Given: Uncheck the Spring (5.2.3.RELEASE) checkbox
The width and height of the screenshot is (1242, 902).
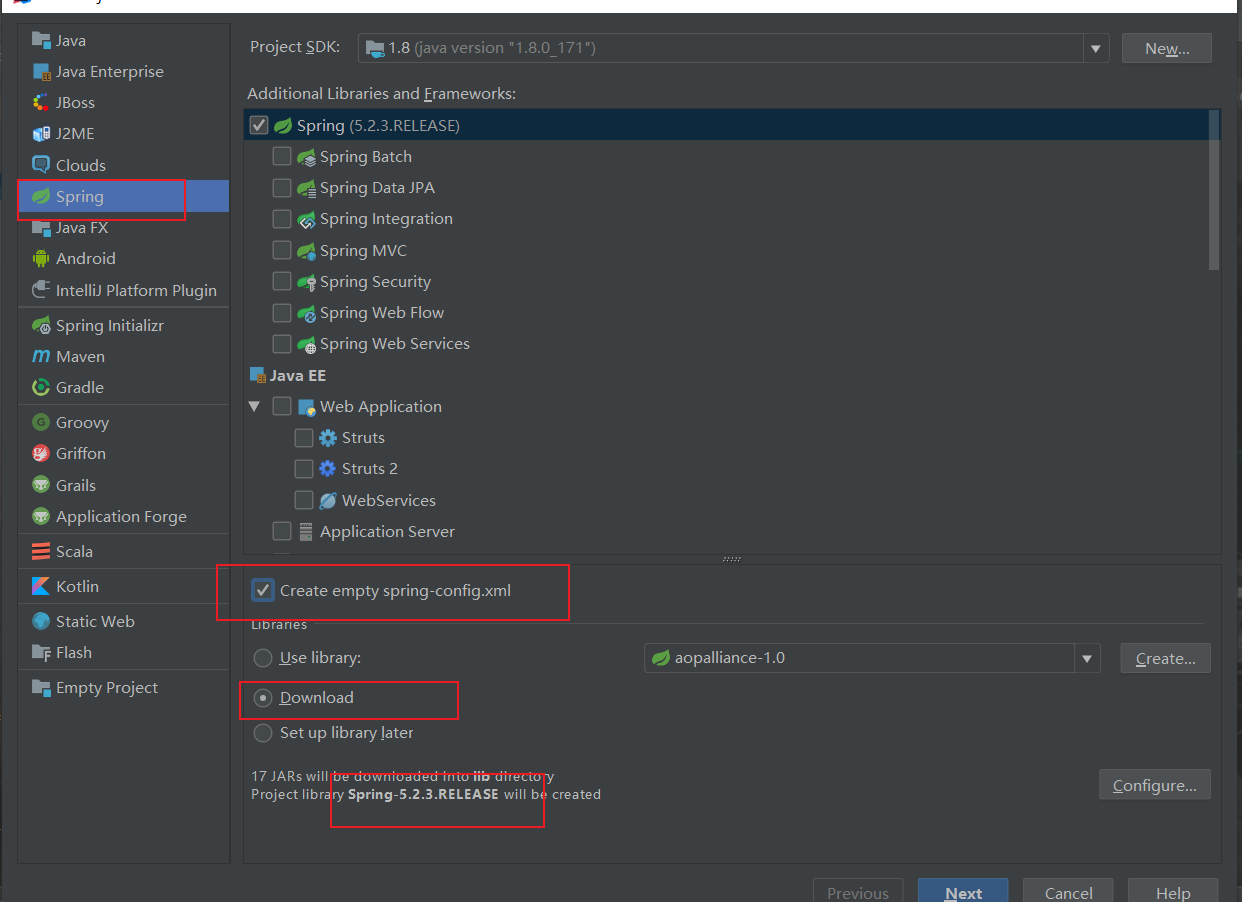Looking at the screenshot, I should (259, 125).
